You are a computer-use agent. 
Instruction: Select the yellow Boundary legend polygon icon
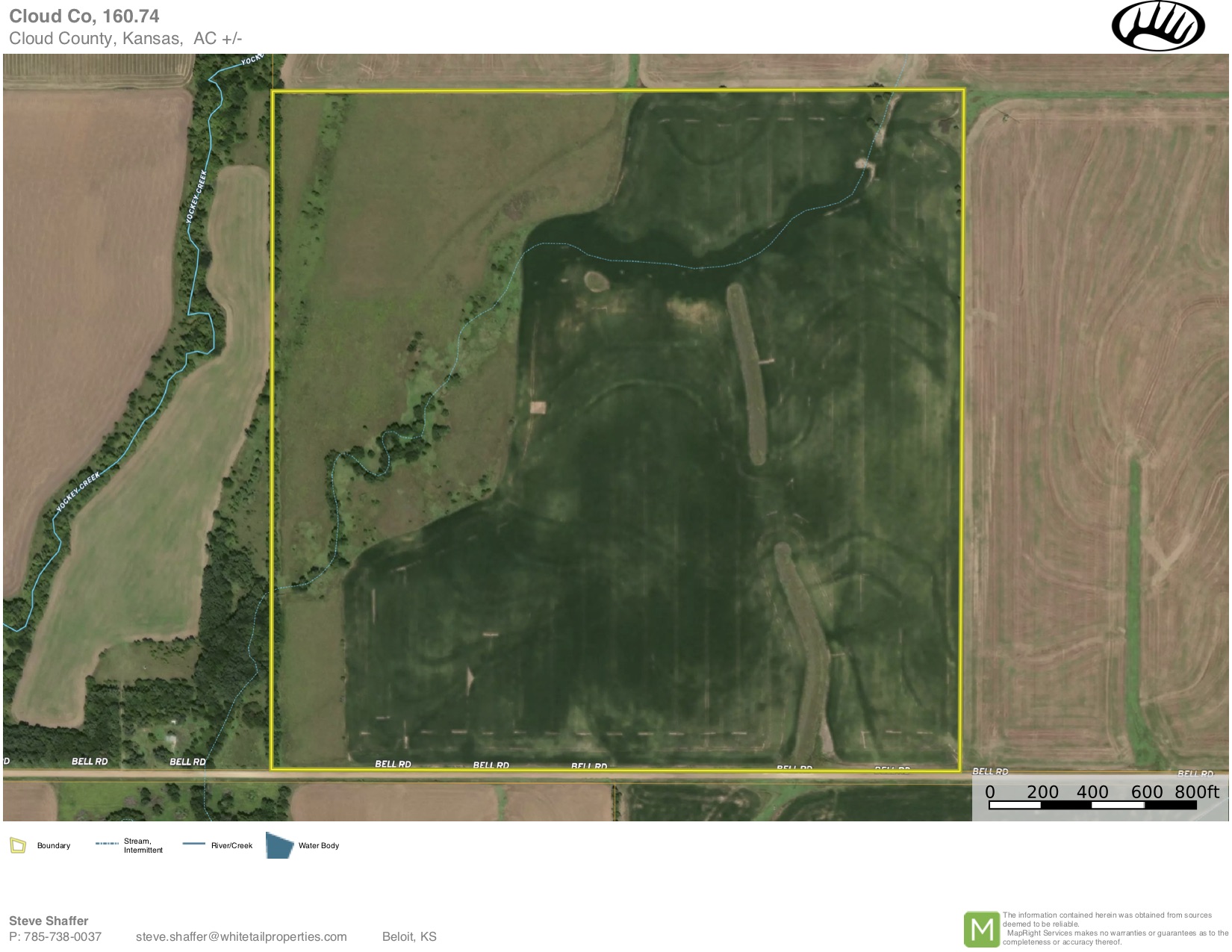[x=18, y=845]
